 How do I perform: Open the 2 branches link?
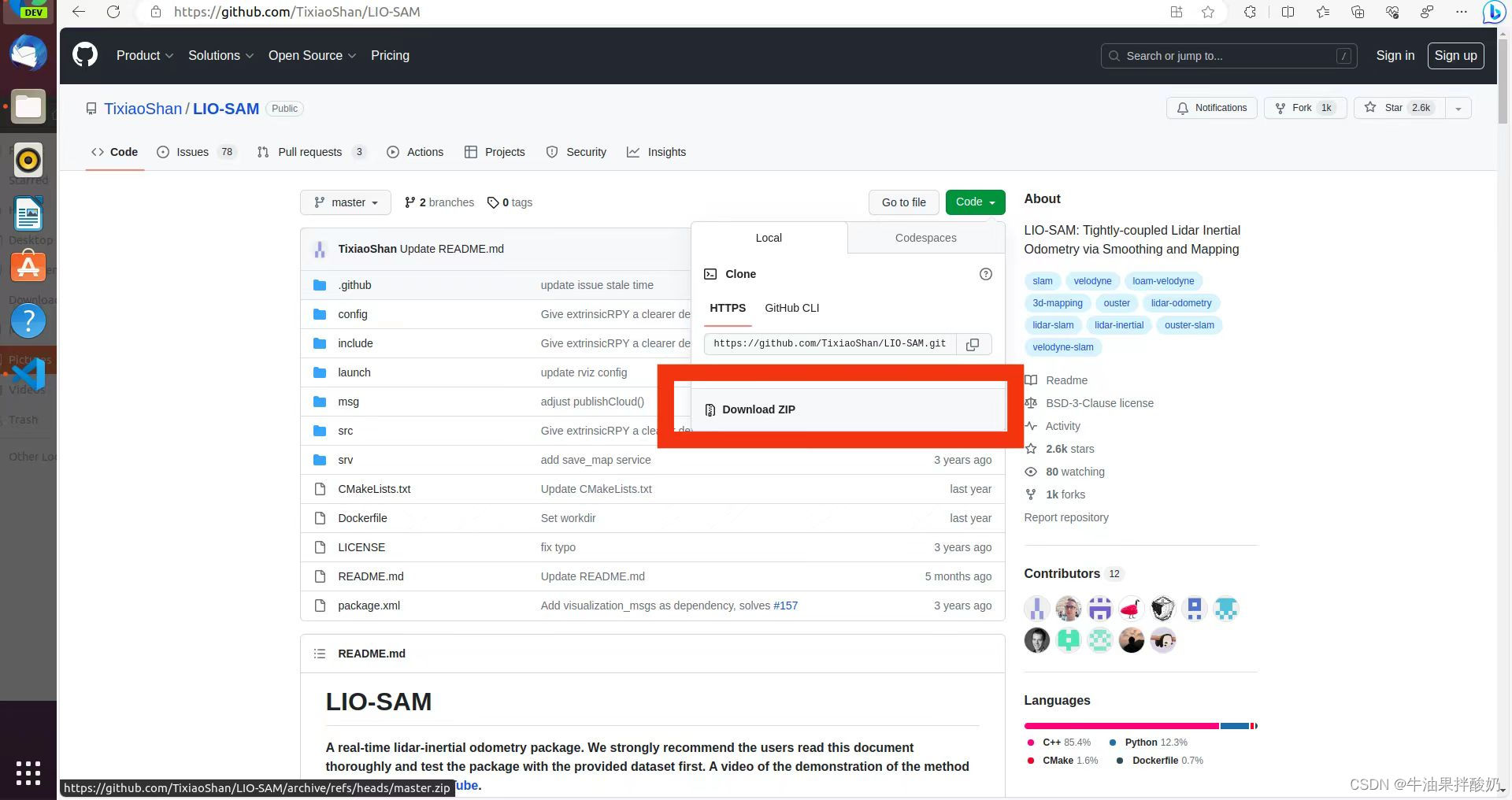click(x=439, y=202)
